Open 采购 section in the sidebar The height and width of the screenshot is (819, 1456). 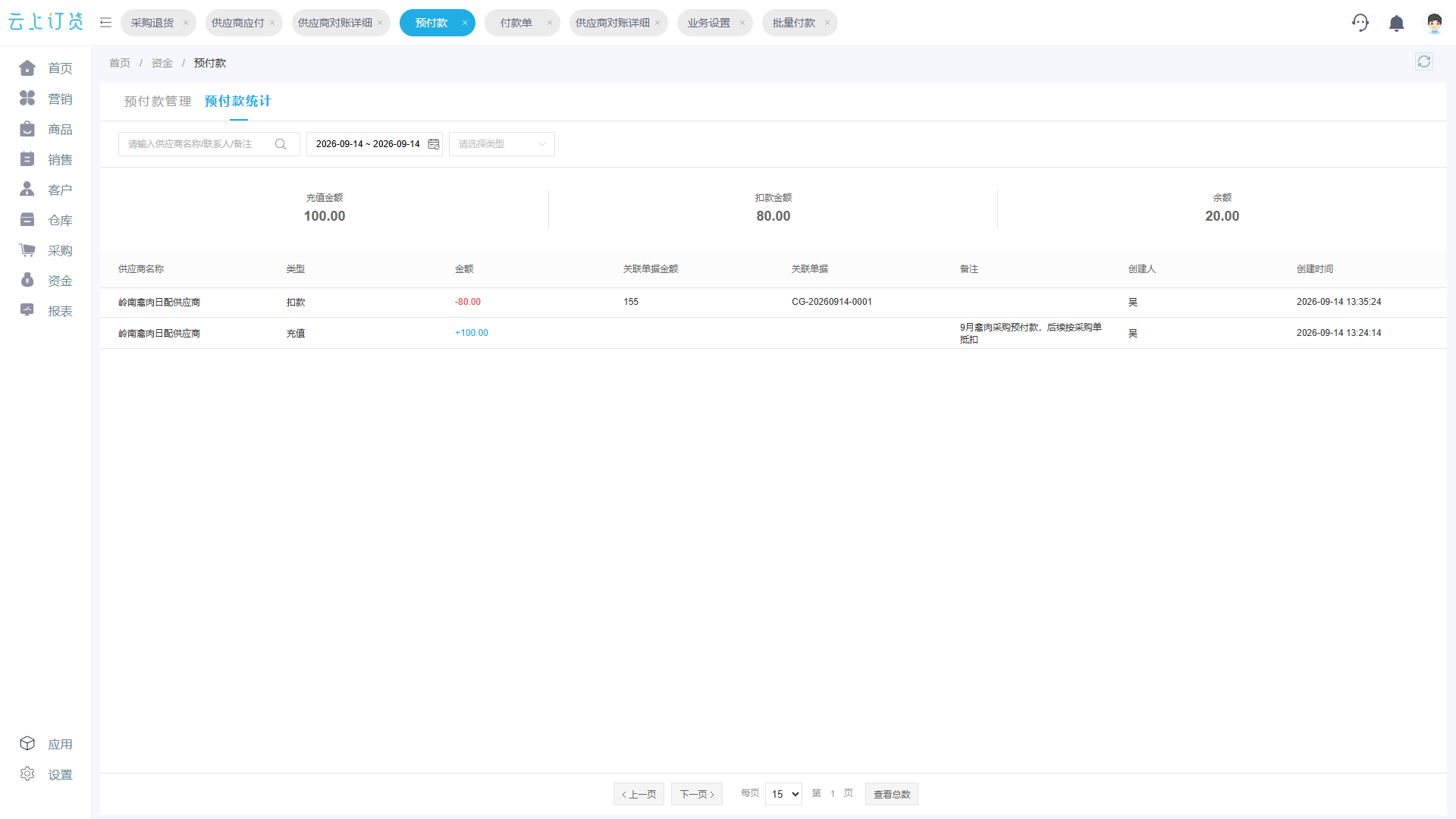pyautogui.click(x=45, y=250)
